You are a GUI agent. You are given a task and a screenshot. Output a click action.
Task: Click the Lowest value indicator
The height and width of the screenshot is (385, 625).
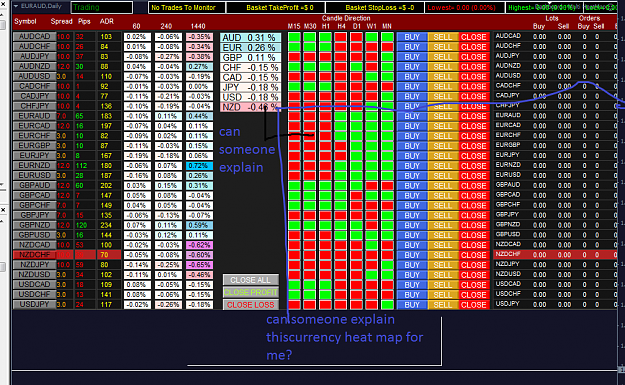[x=465, y=8]
